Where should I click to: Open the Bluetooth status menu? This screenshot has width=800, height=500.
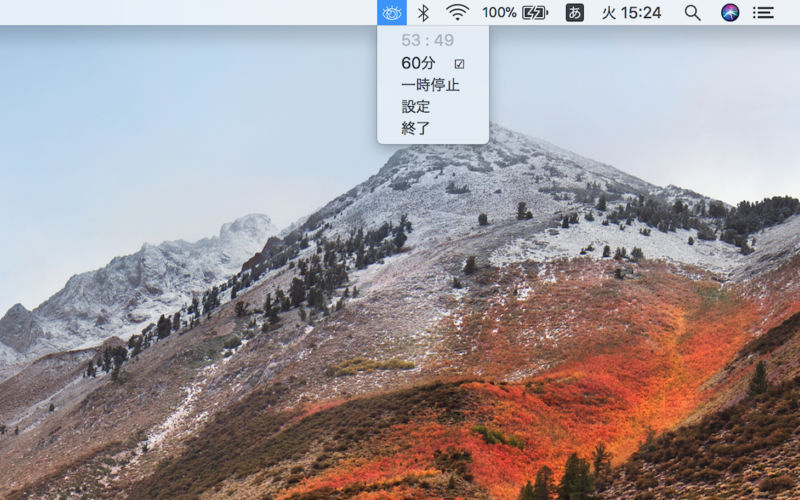pyautogui.click(x=423, y=13)
